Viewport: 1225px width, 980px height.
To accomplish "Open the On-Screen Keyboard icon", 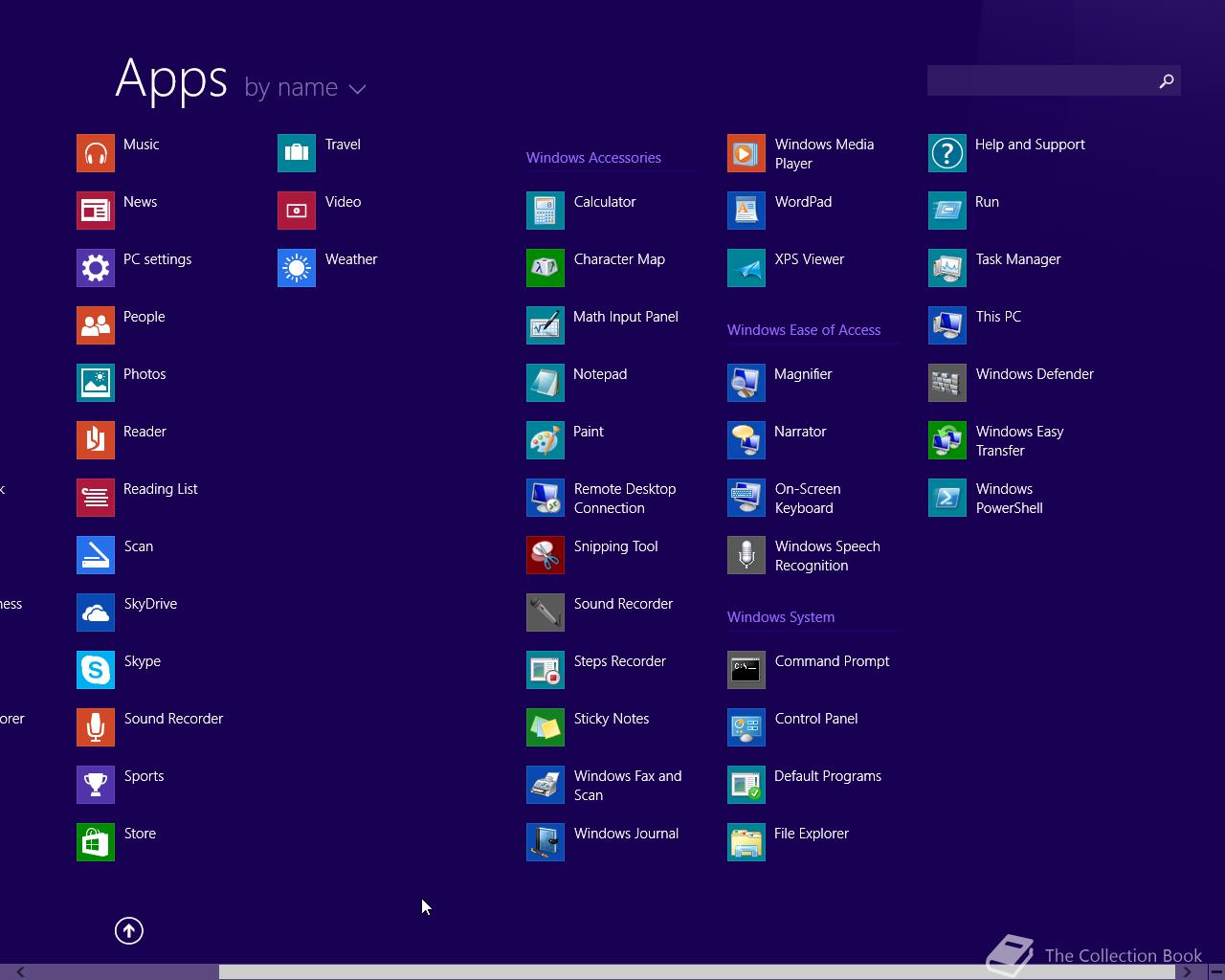I will coord(746,498).
